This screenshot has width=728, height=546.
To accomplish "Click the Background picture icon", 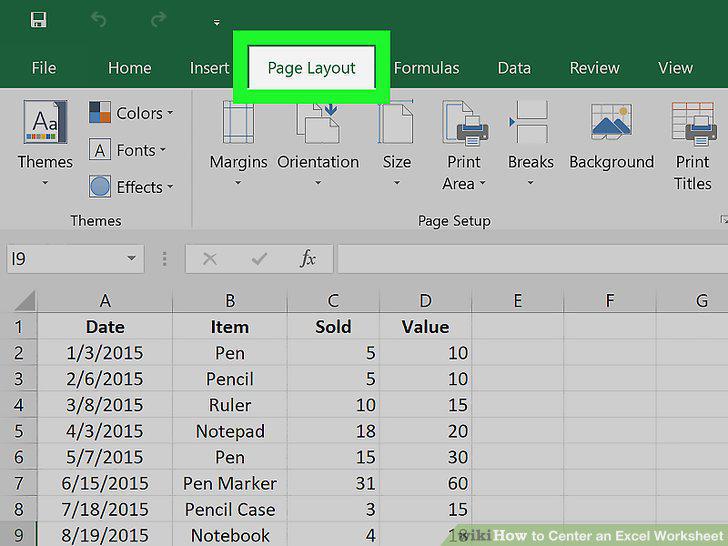I will point(611,122).
